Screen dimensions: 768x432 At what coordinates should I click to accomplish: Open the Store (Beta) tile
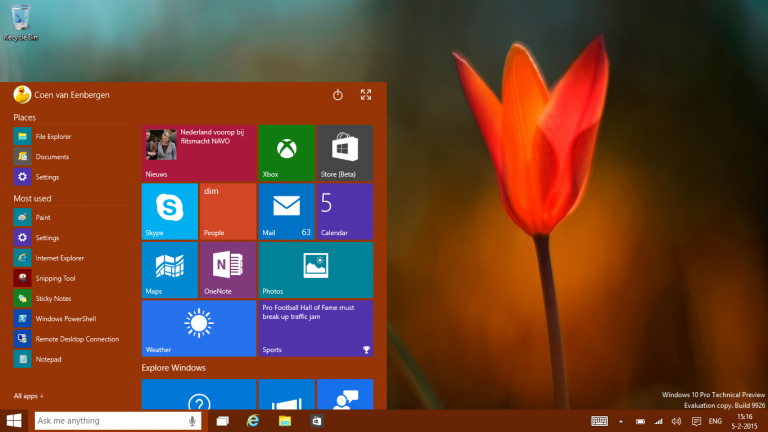click(345, 152)
